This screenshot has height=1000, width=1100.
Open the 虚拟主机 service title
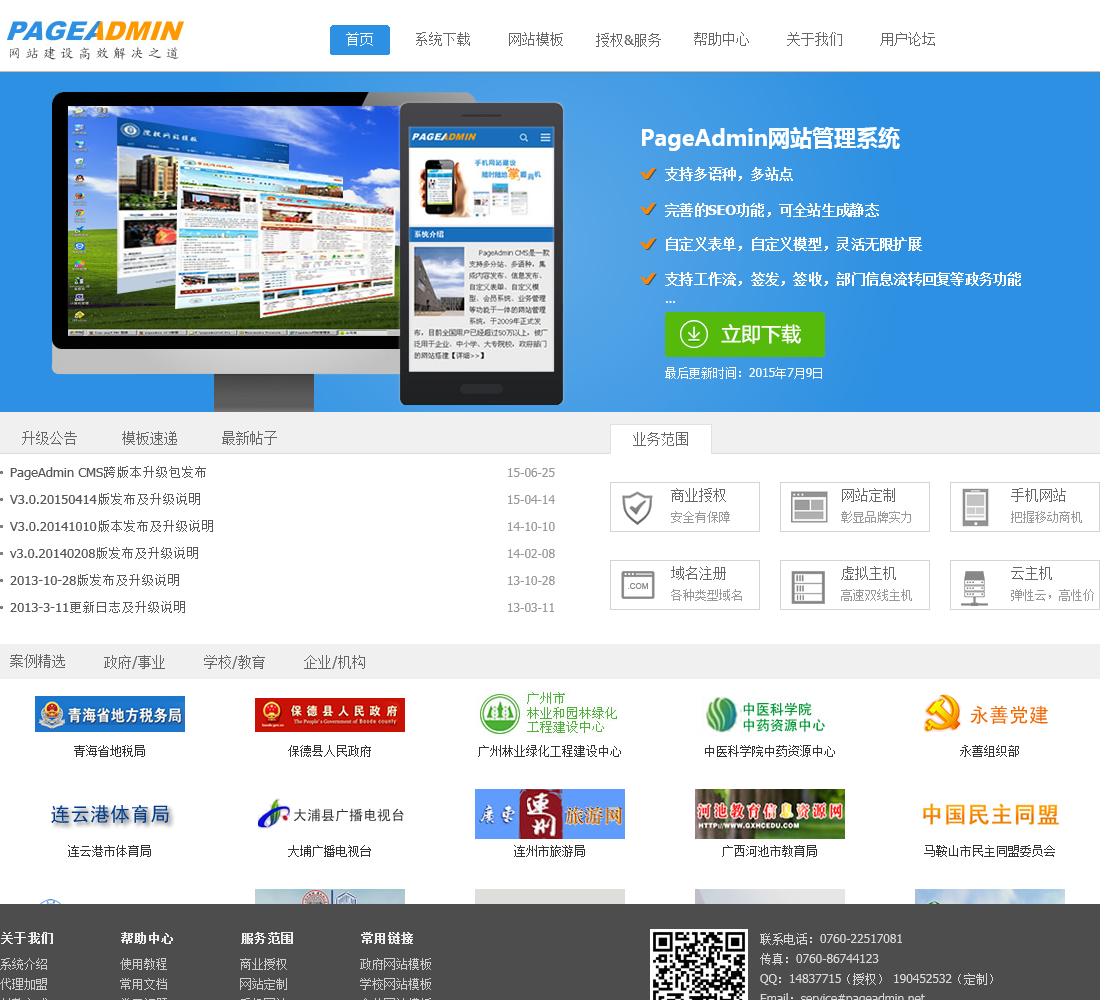point(868,573)
